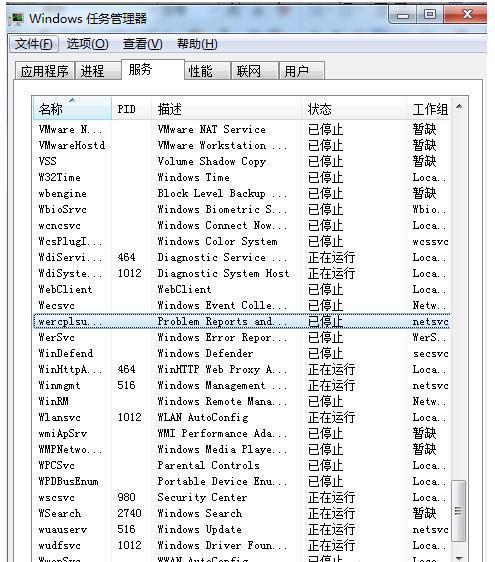
Task: Click the Windows Time description
Action: [194, 177]
